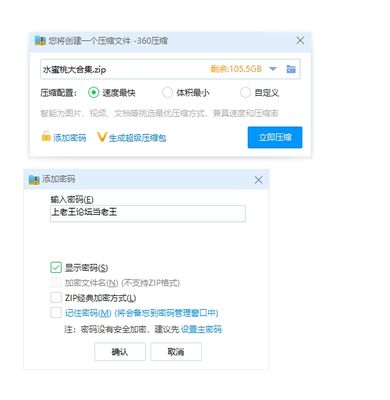Open the 设置主密码 link

pos(201,329)
